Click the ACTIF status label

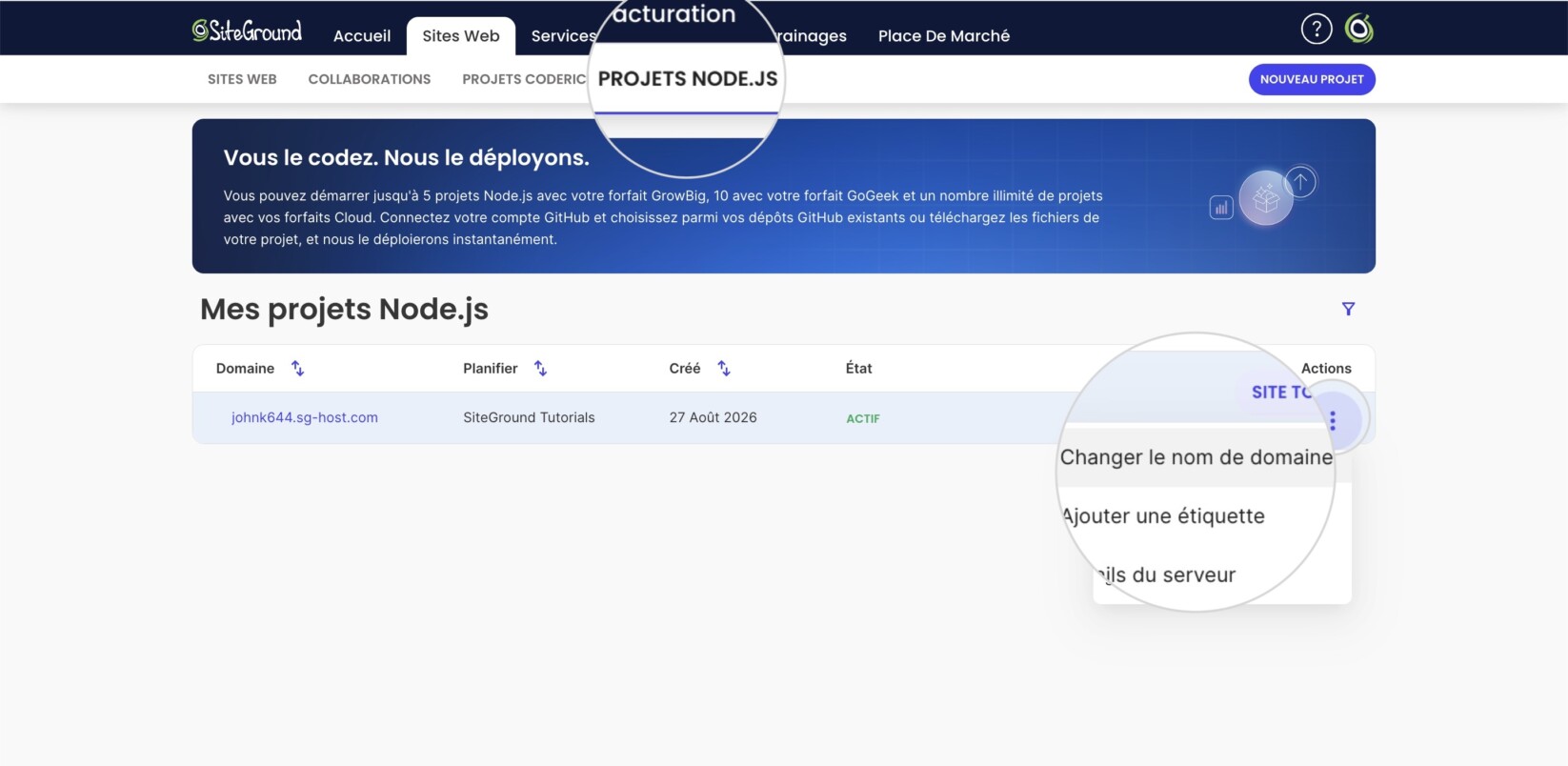[863, 418]
